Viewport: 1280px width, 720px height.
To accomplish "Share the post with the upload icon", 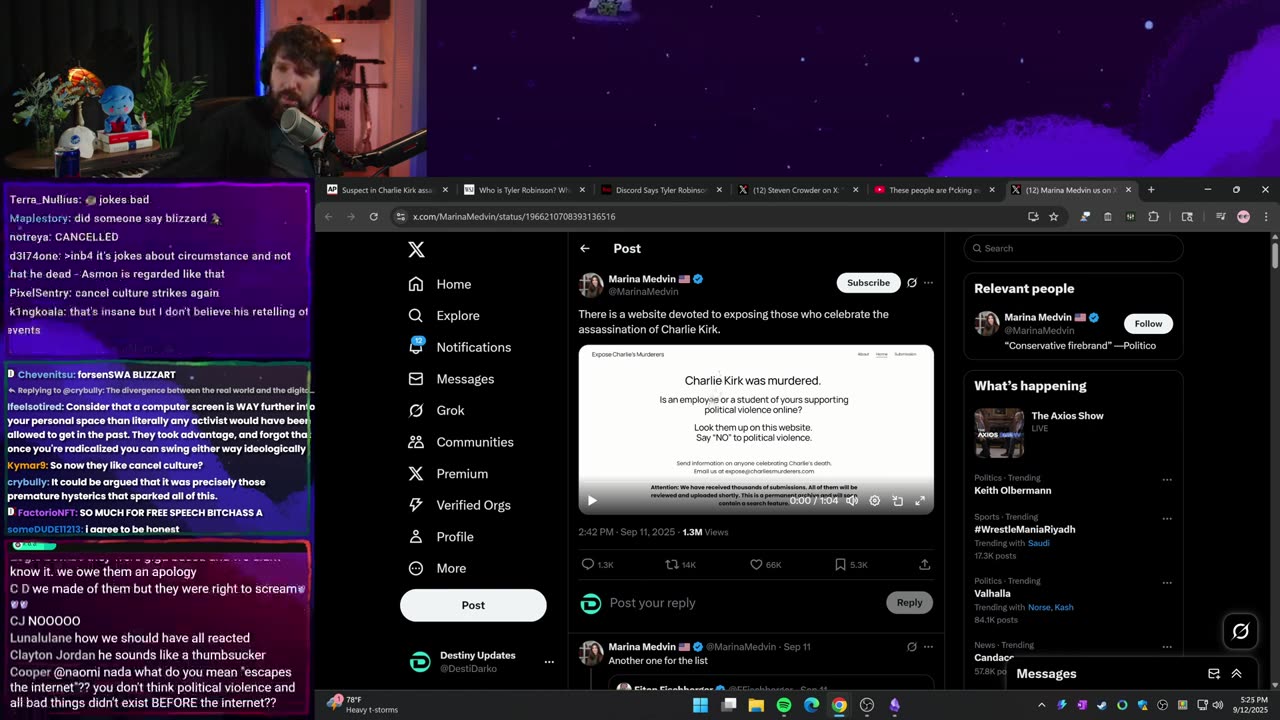I will pos(925,565).
